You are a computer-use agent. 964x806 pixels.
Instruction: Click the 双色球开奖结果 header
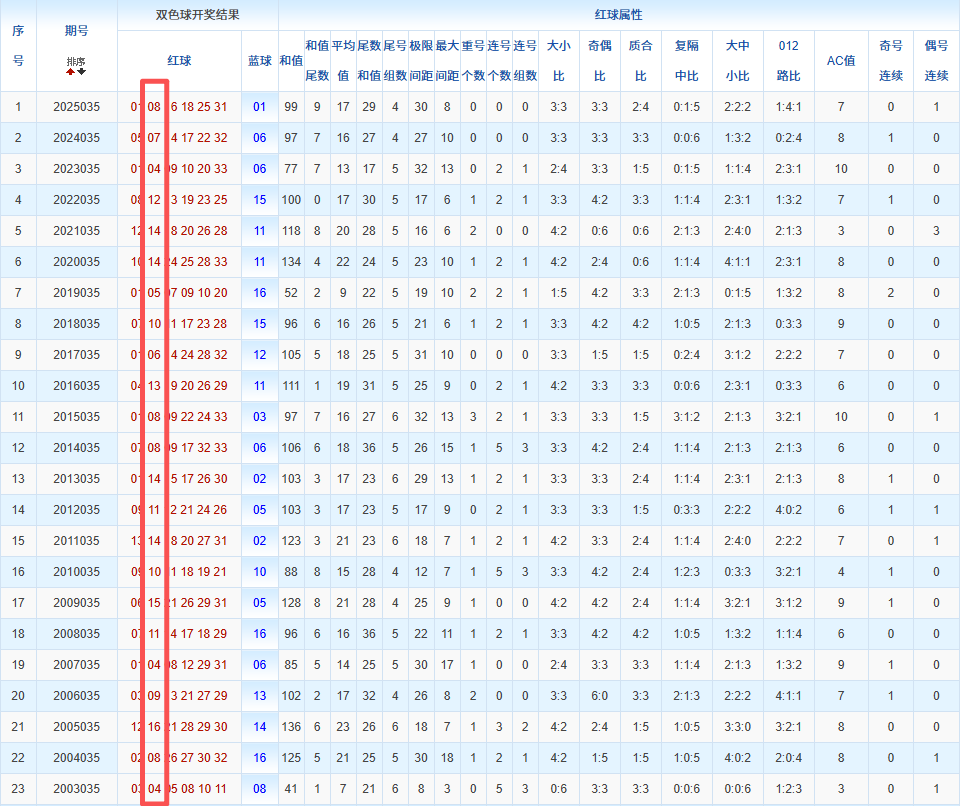(x=197, y=15)
